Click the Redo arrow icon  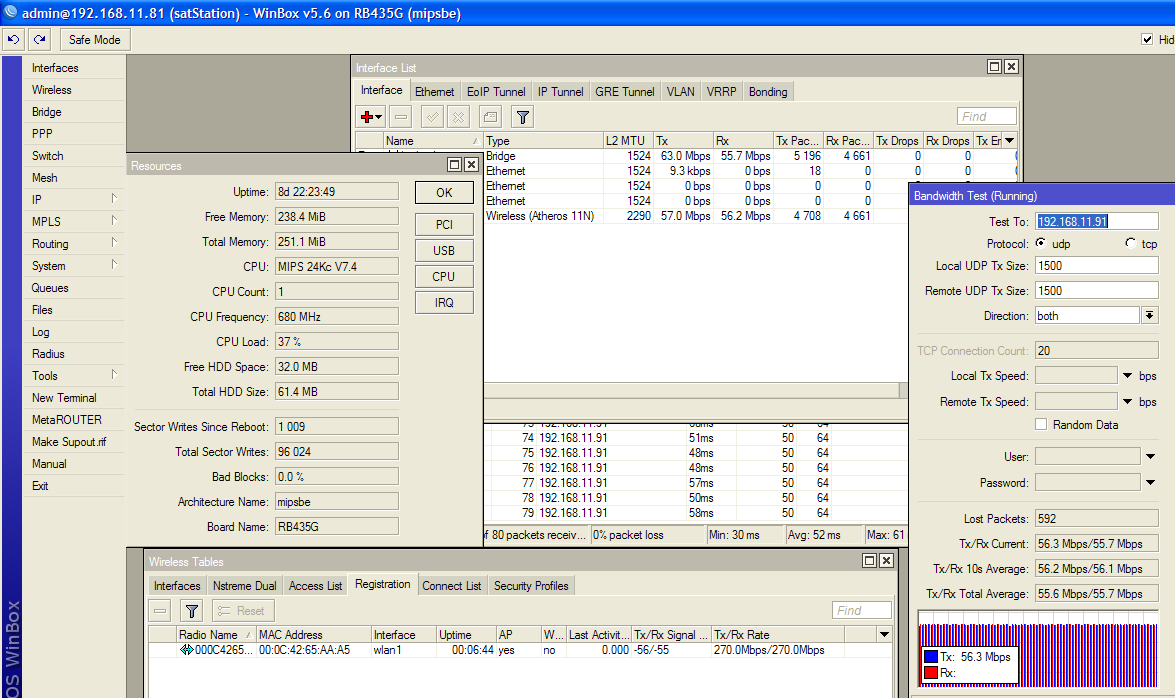pos(39,39)
